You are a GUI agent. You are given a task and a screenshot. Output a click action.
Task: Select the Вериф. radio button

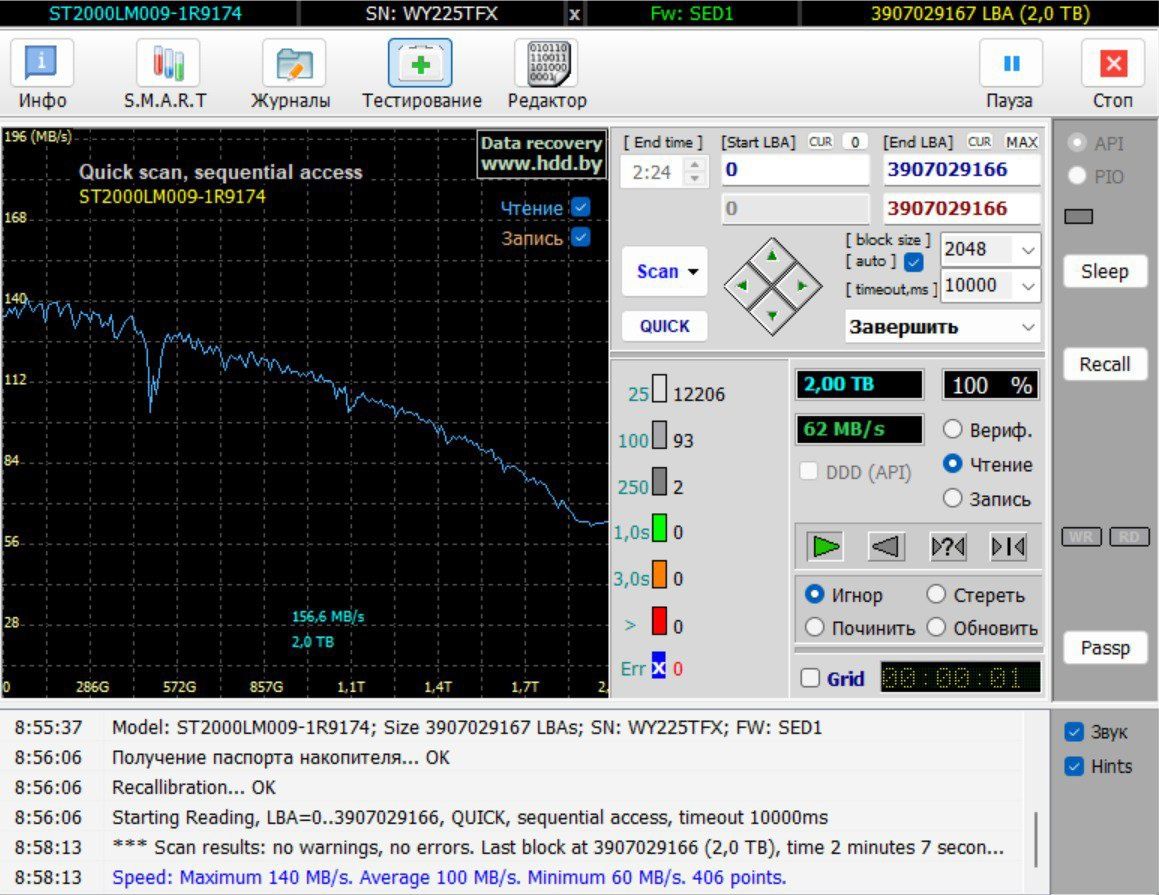[x=953, y=429]
